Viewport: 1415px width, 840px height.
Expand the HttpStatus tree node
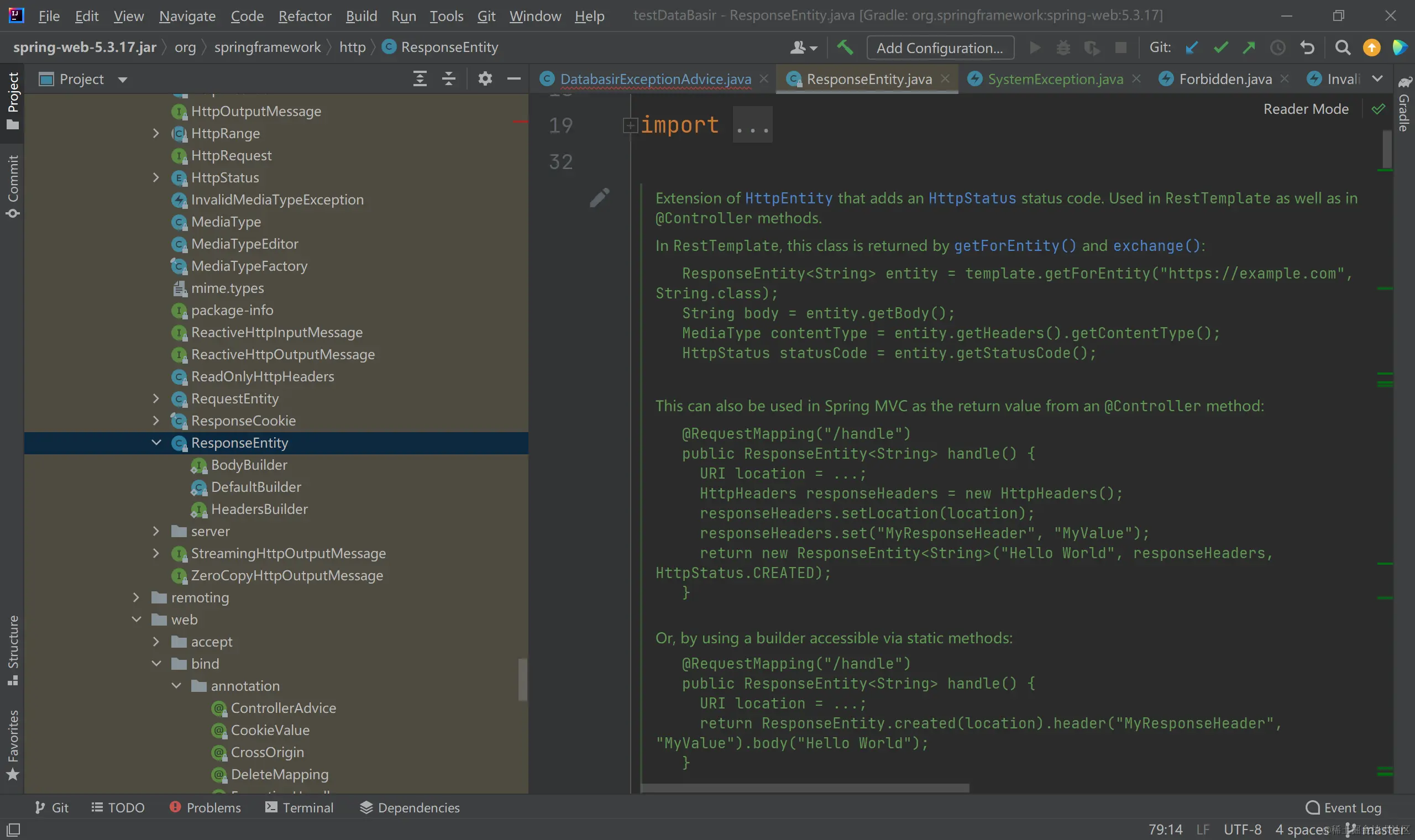[x=156, y=178]
